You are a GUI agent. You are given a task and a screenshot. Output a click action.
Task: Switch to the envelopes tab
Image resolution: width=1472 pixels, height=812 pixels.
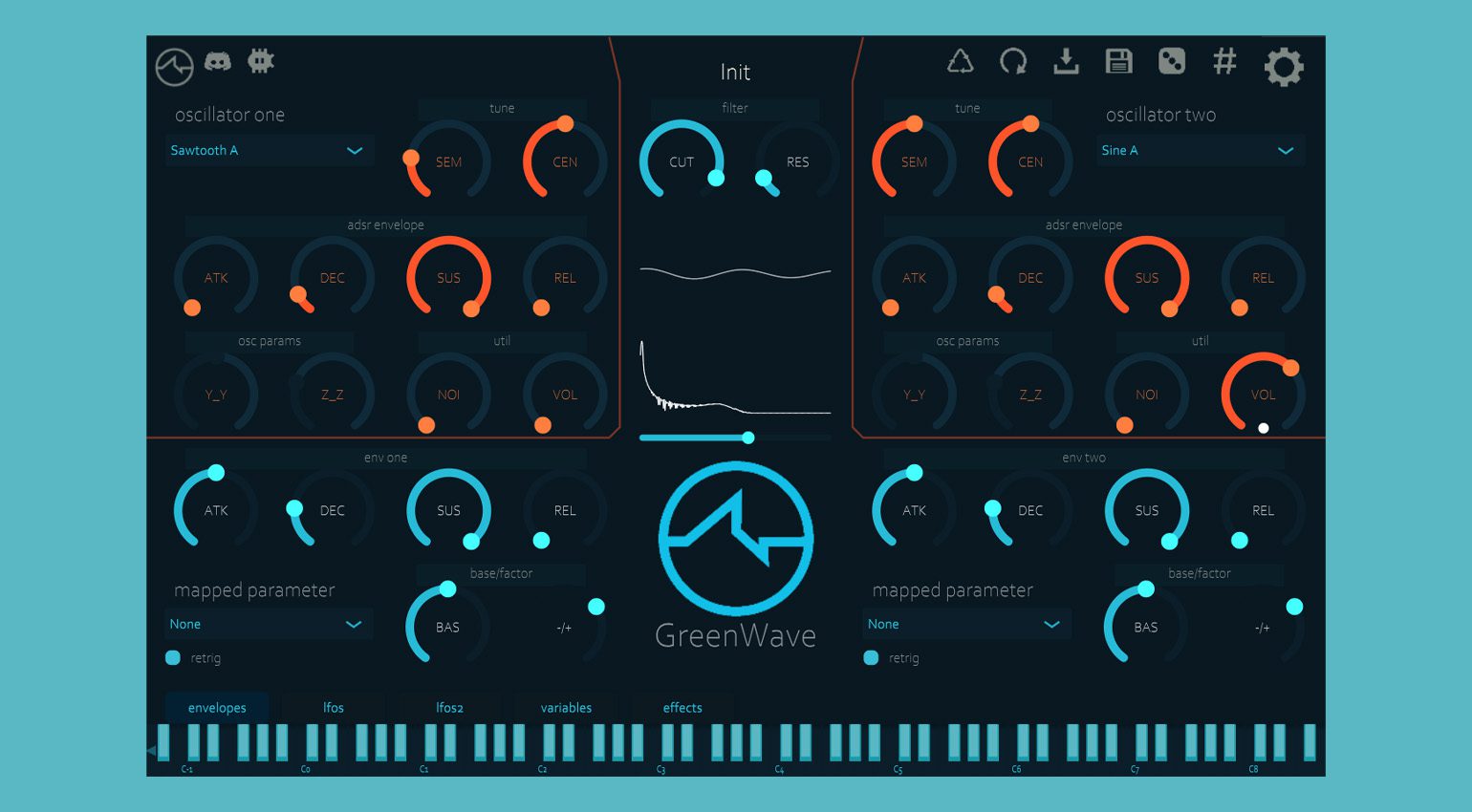(217, 707)
